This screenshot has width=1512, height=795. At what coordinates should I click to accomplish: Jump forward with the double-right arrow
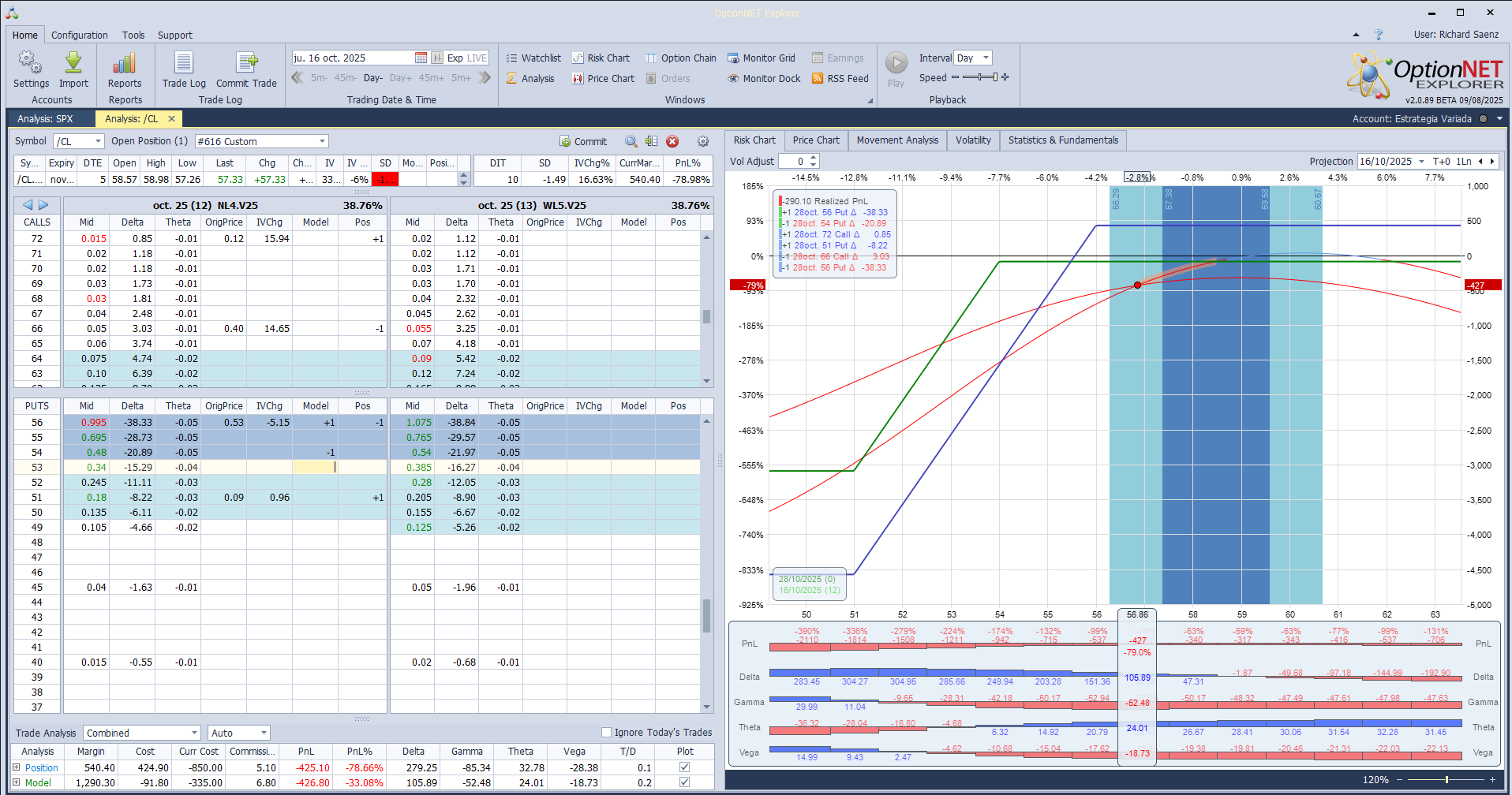pyautogui.click(x=485, y=77)
